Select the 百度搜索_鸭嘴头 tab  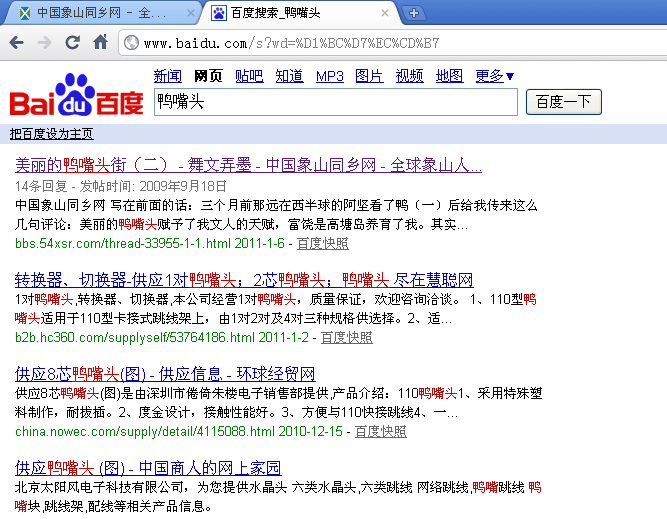(300, 13)
